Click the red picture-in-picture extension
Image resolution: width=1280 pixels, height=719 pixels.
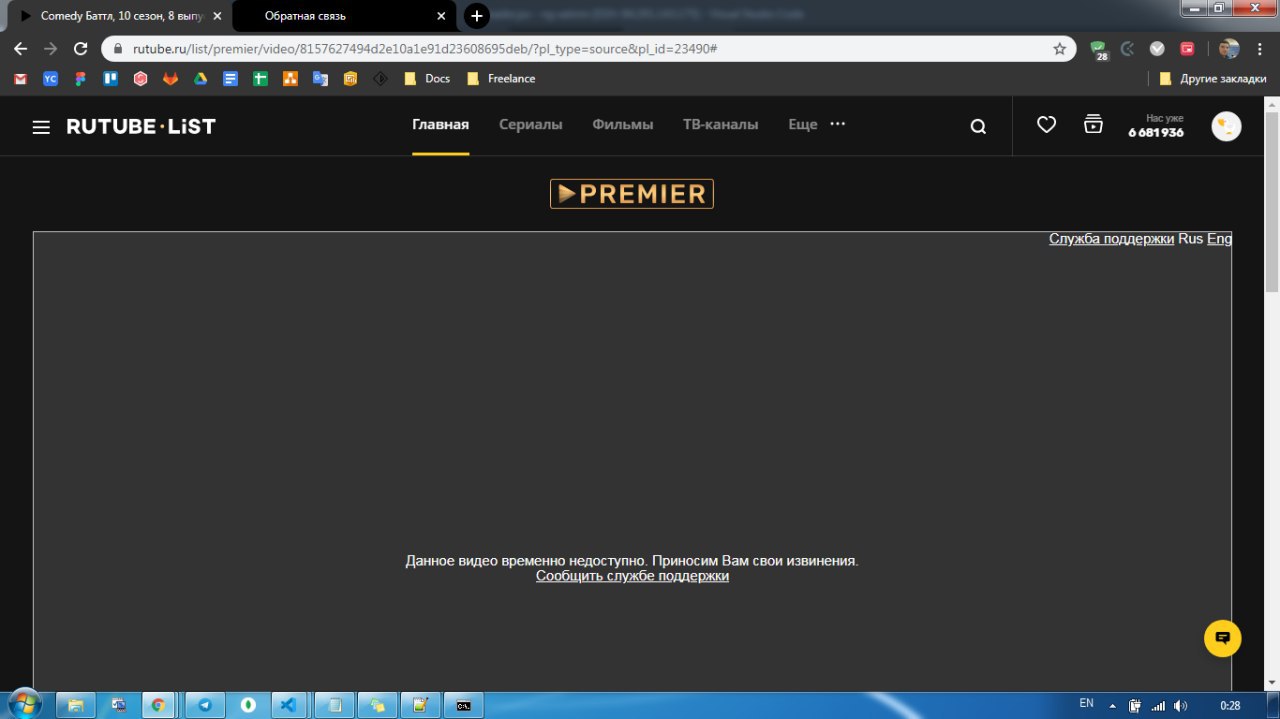click(1187, 48)
